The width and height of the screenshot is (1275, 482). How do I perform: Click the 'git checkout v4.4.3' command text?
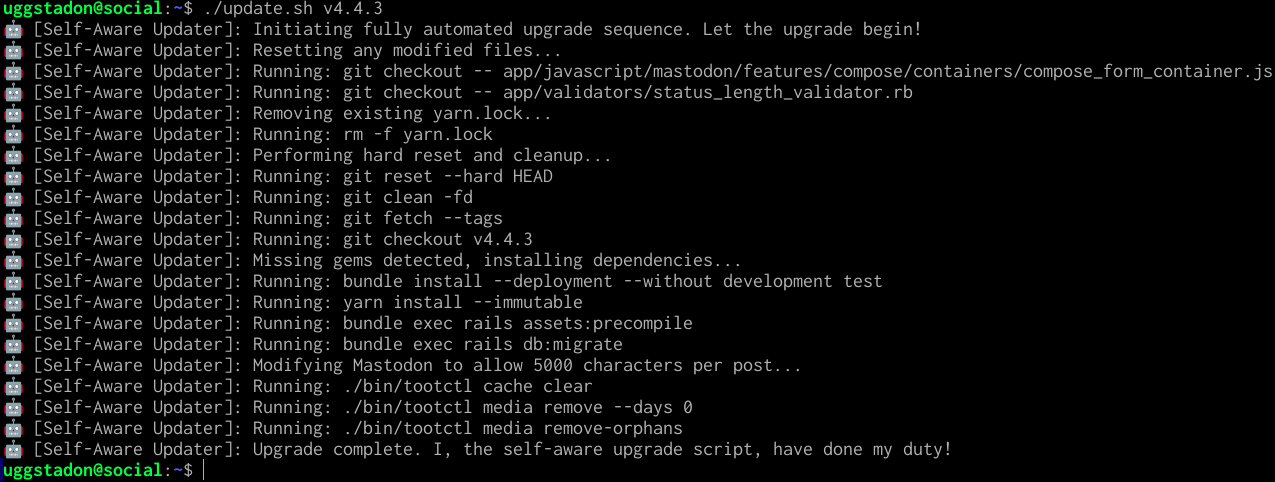[x=438, y=240]
